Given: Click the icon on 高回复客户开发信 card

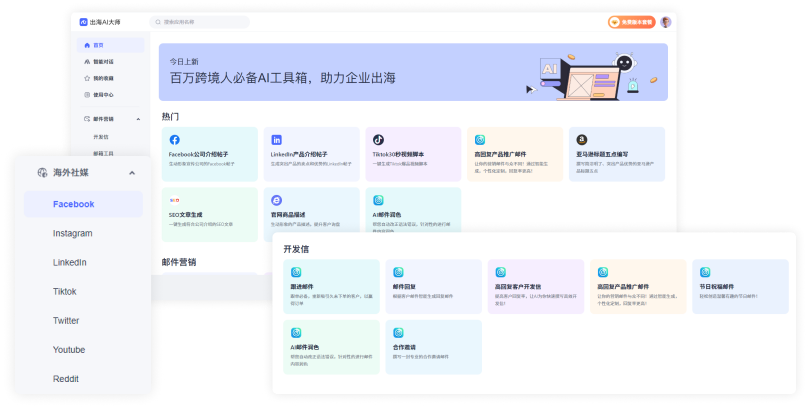Looking at the screenshot, I should [x=500, y=272].
